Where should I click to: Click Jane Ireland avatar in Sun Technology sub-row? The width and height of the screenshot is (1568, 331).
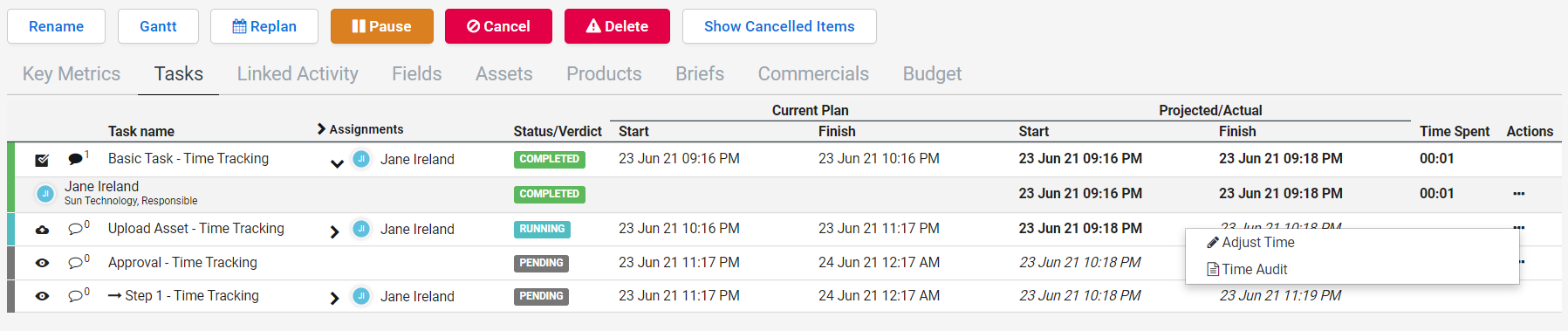45,193
